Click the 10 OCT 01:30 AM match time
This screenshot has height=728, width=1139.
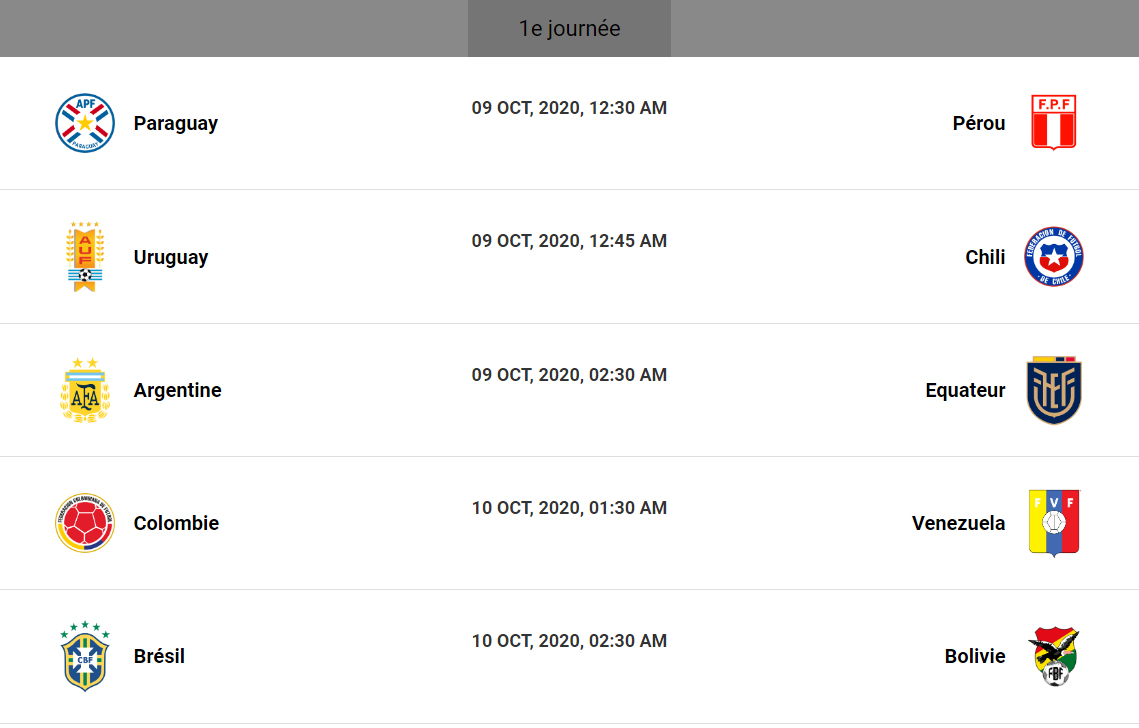569,508
